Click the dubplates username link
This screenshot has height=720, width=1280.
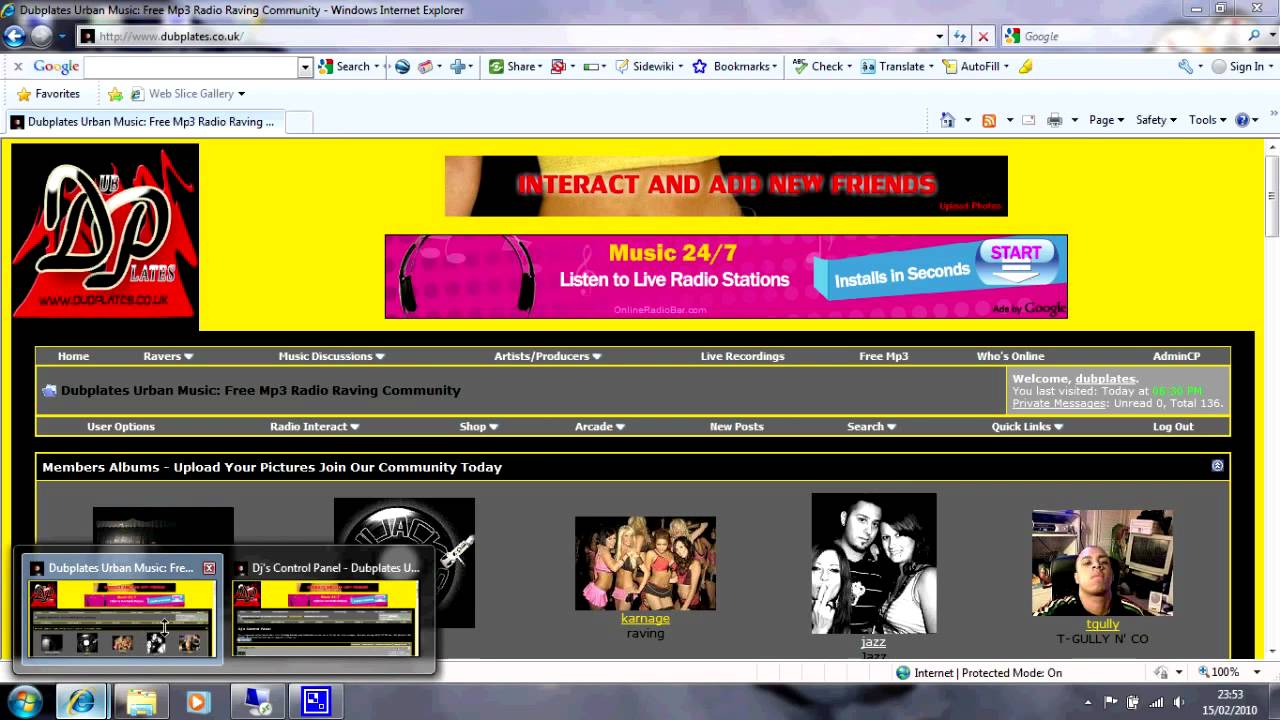coord(1105,379)
